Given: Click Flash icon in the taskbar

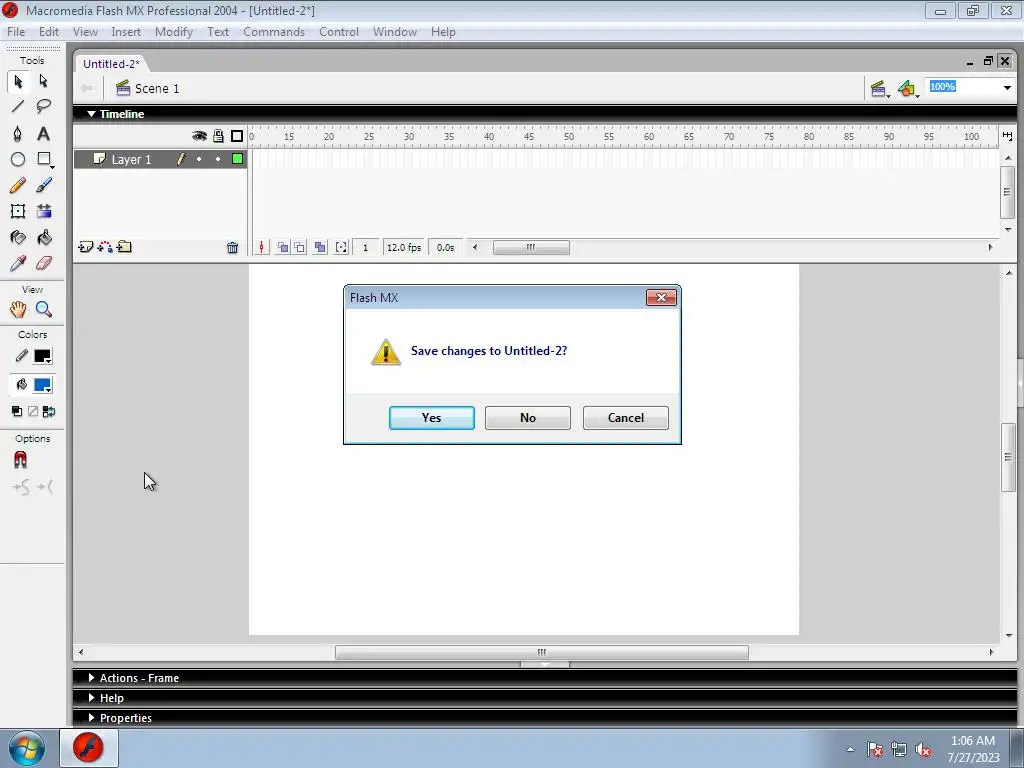Looking at the screenshot, I should click(89, 748).
